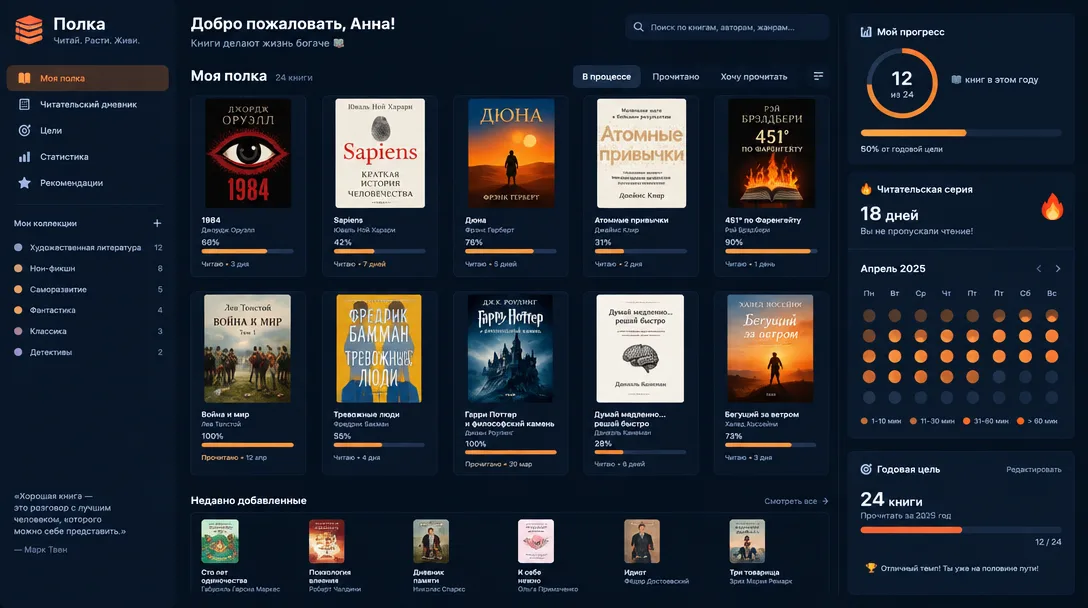
Task: Click the book search input field
Action: (726, 27)
